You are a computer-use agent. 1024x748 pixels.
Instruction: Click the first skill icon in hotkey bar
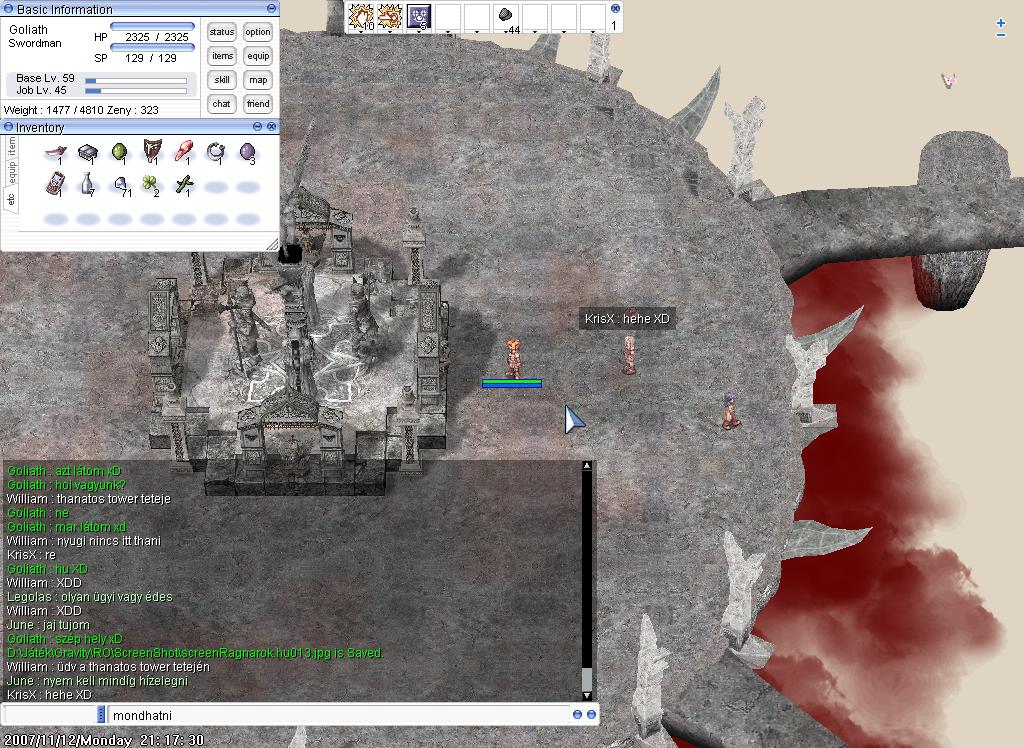pos(360,16)
